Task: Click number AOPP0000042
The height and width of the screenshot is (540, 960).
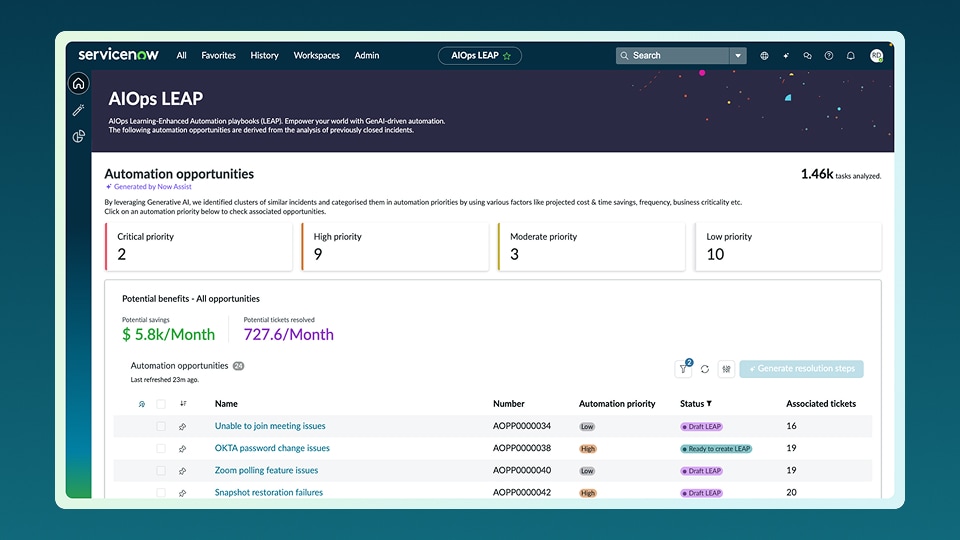Action: [522, 492]
